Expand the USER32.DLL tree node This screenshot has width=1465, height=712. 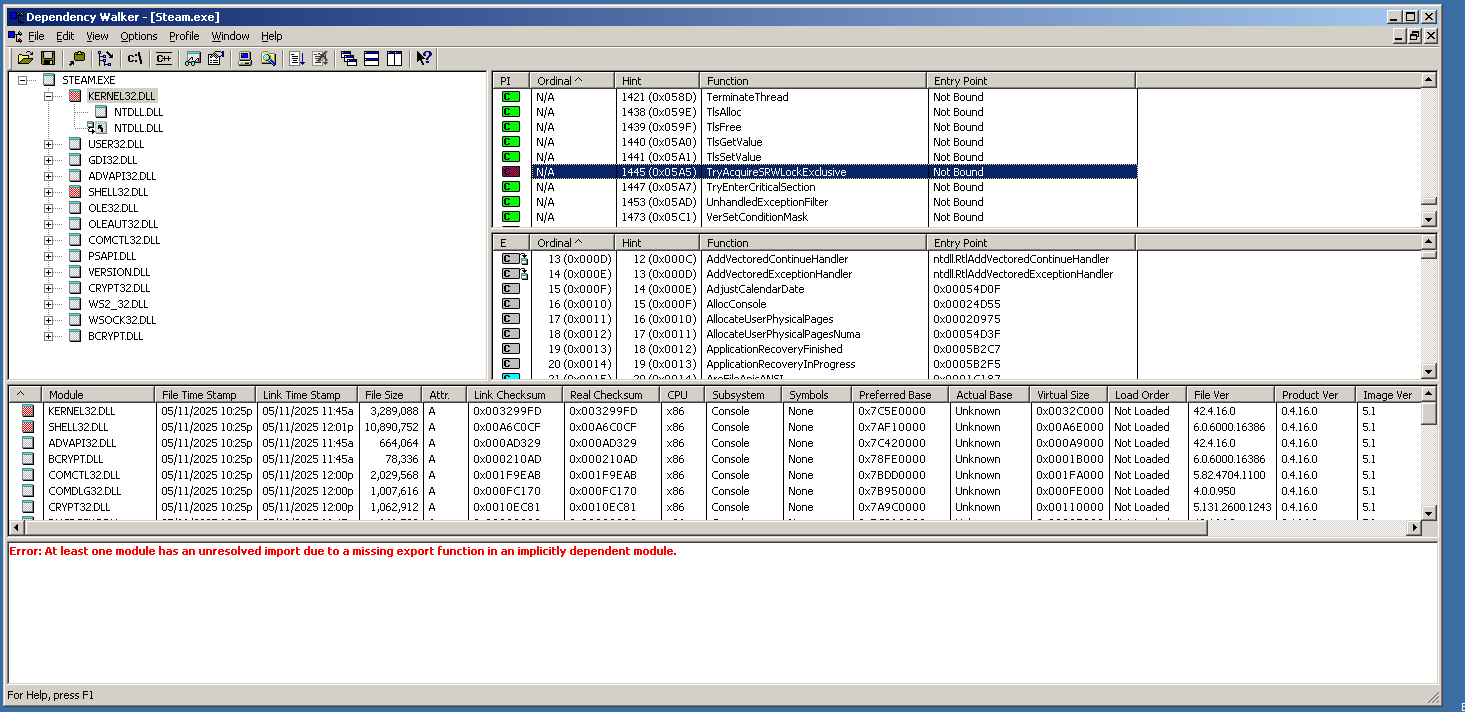(x=48, y=144)
